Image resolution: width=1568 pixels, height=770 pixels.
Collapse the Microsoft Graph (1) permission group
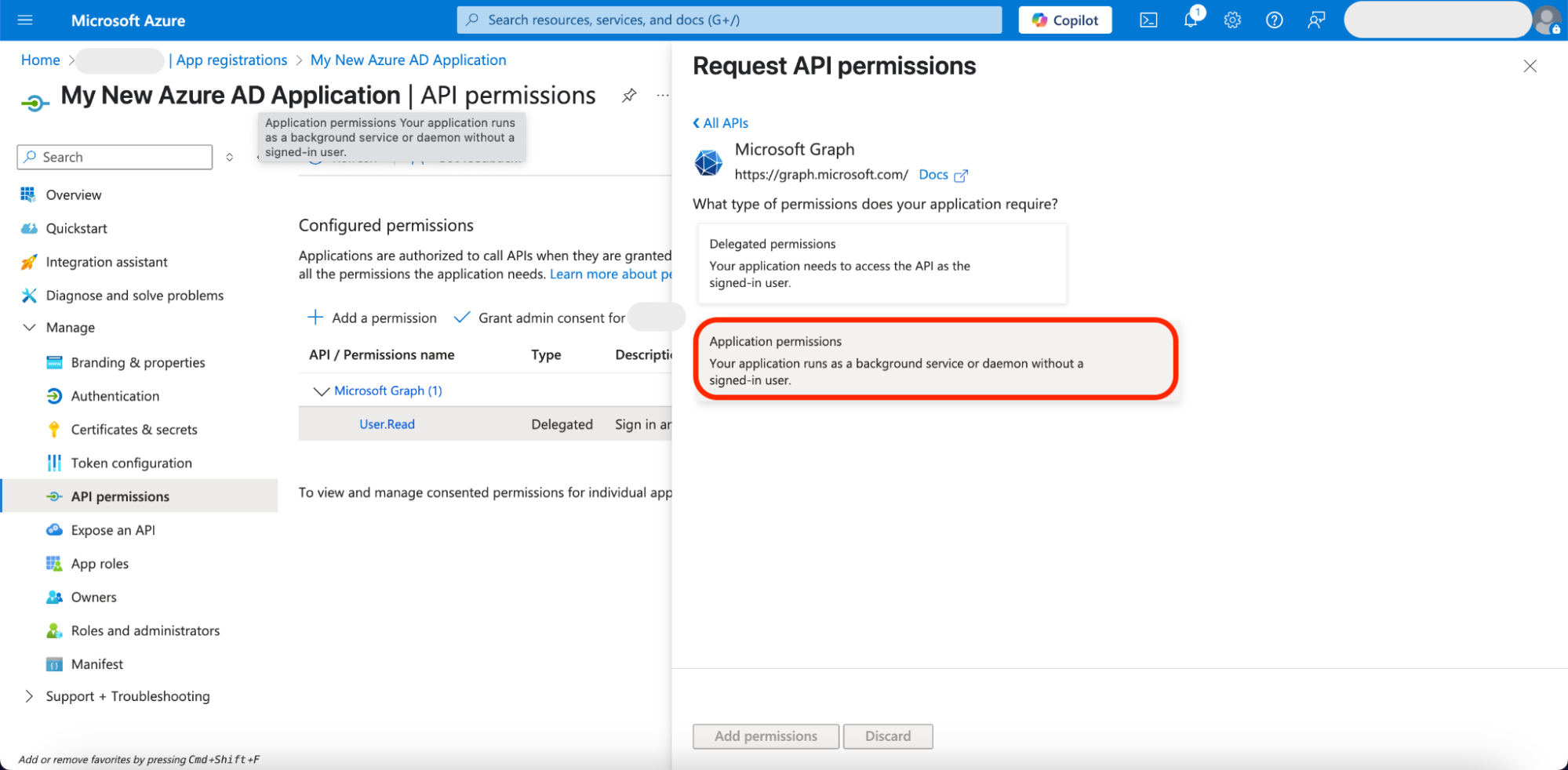pyautogui.click(x=321, y=390)
